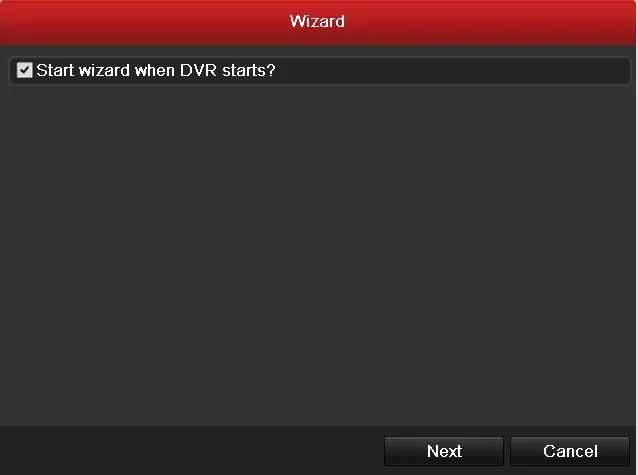The width and height of the screenshot is (638, 475).
Task: Toggle the checkmark icon beside Start wizard
Action: tap(24, 70)
